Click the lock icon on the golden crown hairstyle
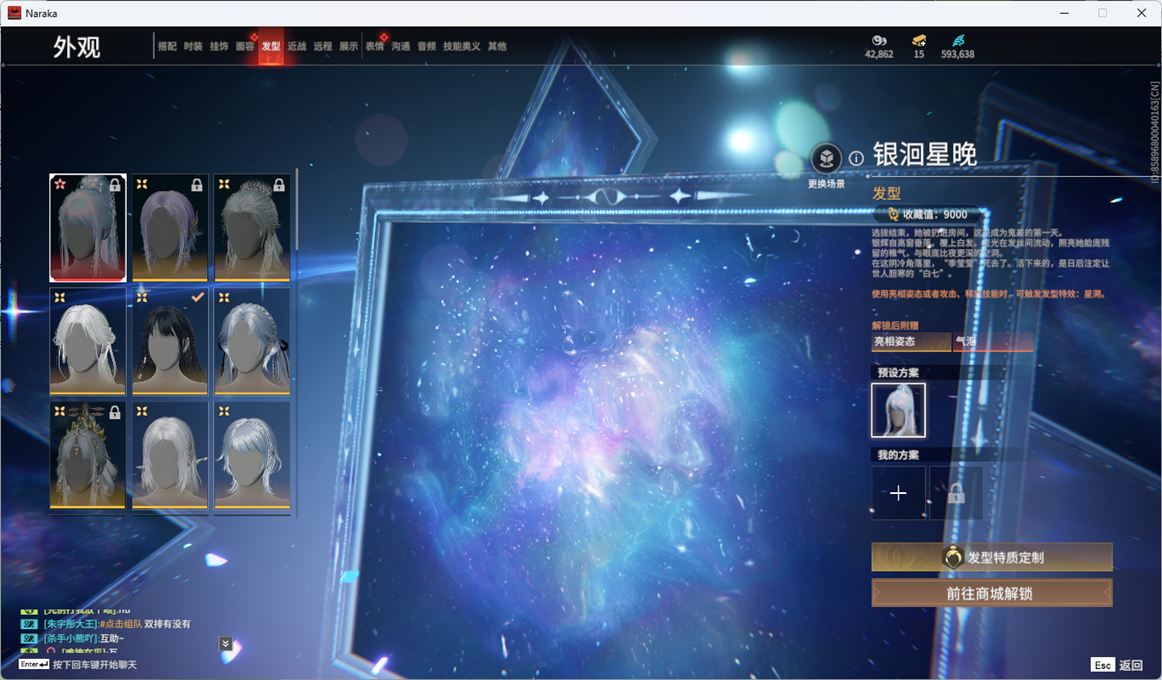The image size is (1162, 680). point(114,413)
